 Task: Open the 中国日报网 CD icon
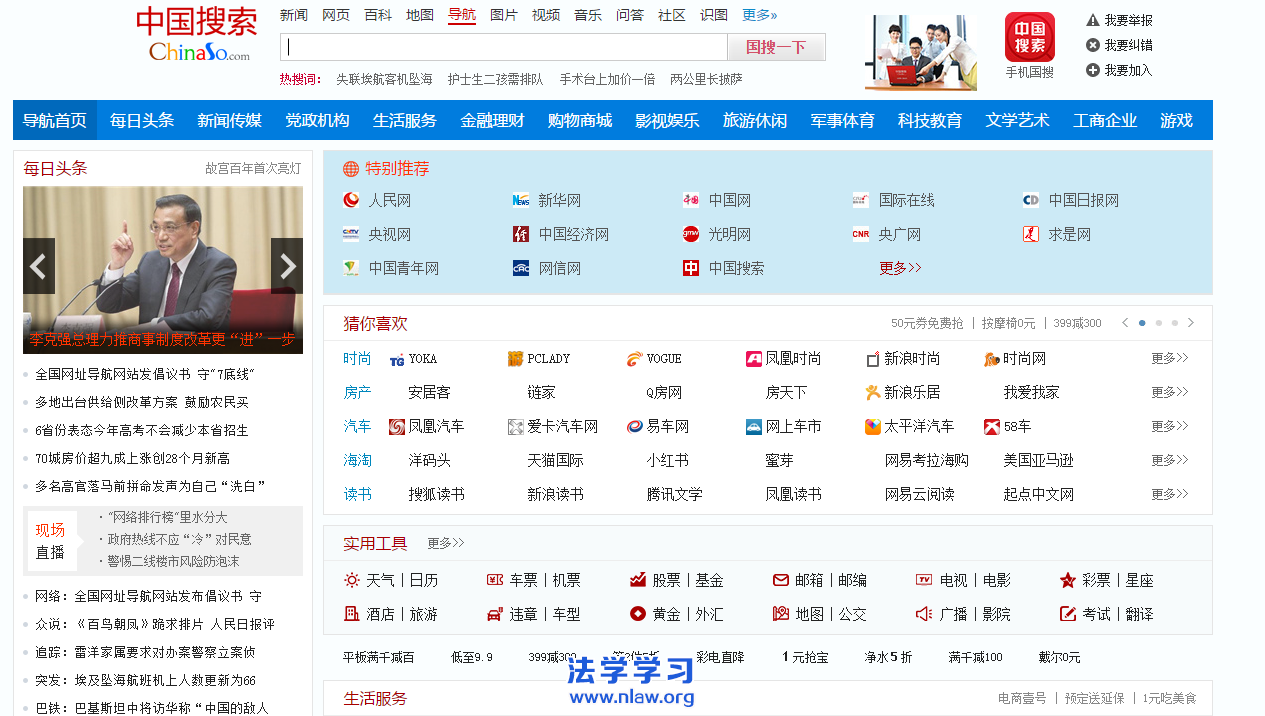1031,200
